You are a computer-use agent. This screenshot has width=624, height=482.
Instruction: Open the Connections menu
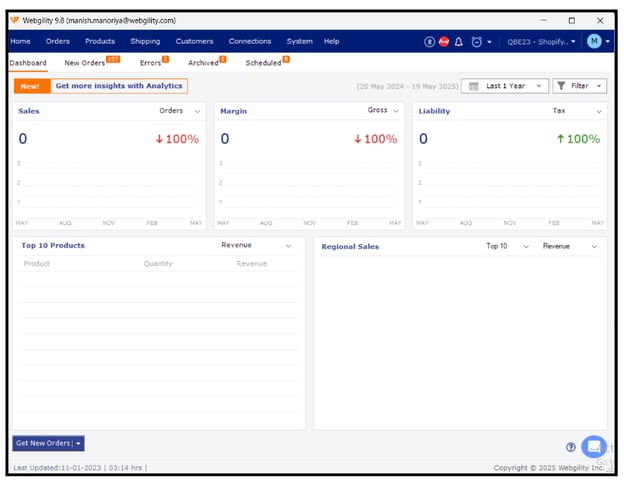249,42
